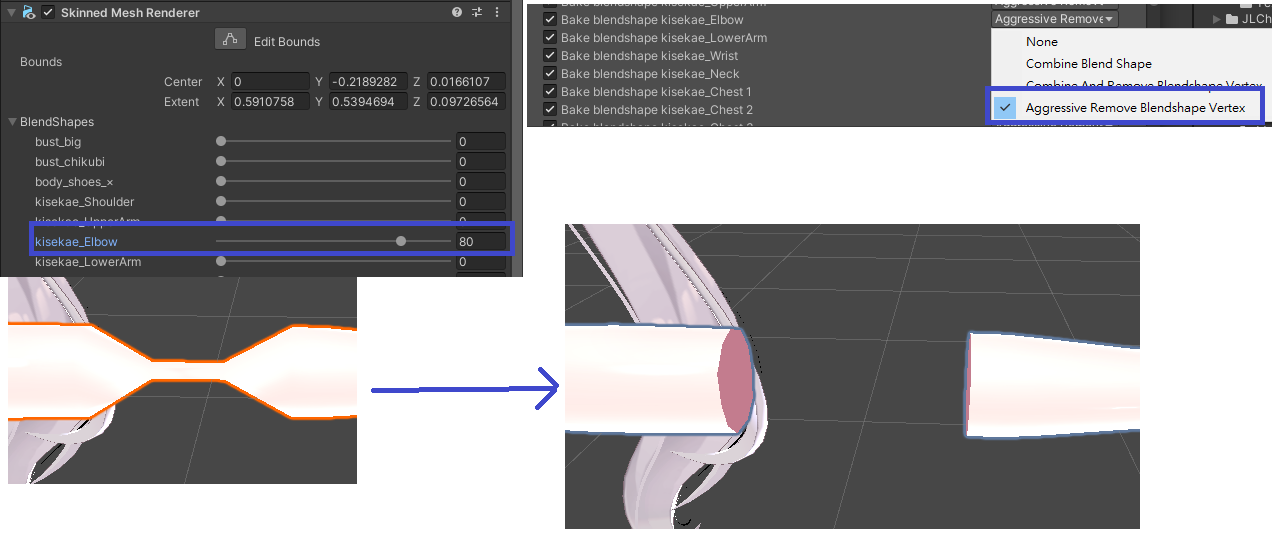Click the kisekae_LowerArm blendshape slider
Image resolution: width=1272 pixels, height=537 pixels.
click(334, 262)
